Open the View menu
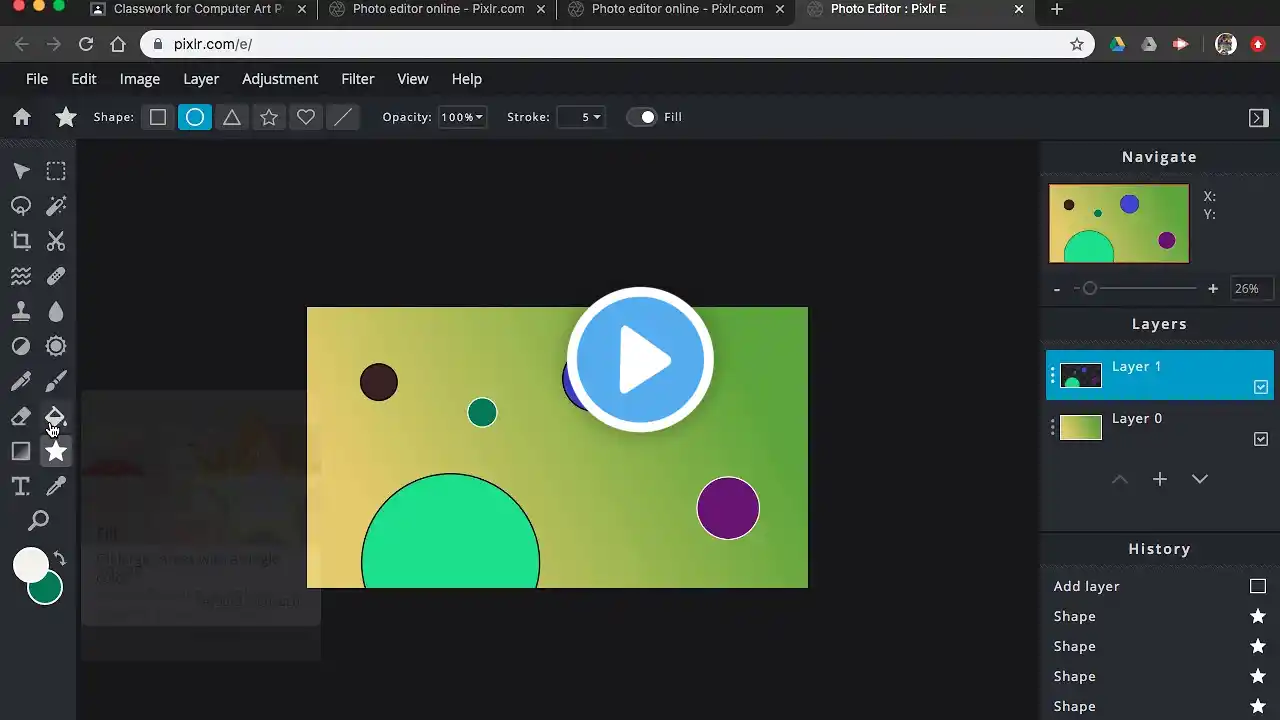The width and height of the screenshot is (1280, 720). coord(413,79)
